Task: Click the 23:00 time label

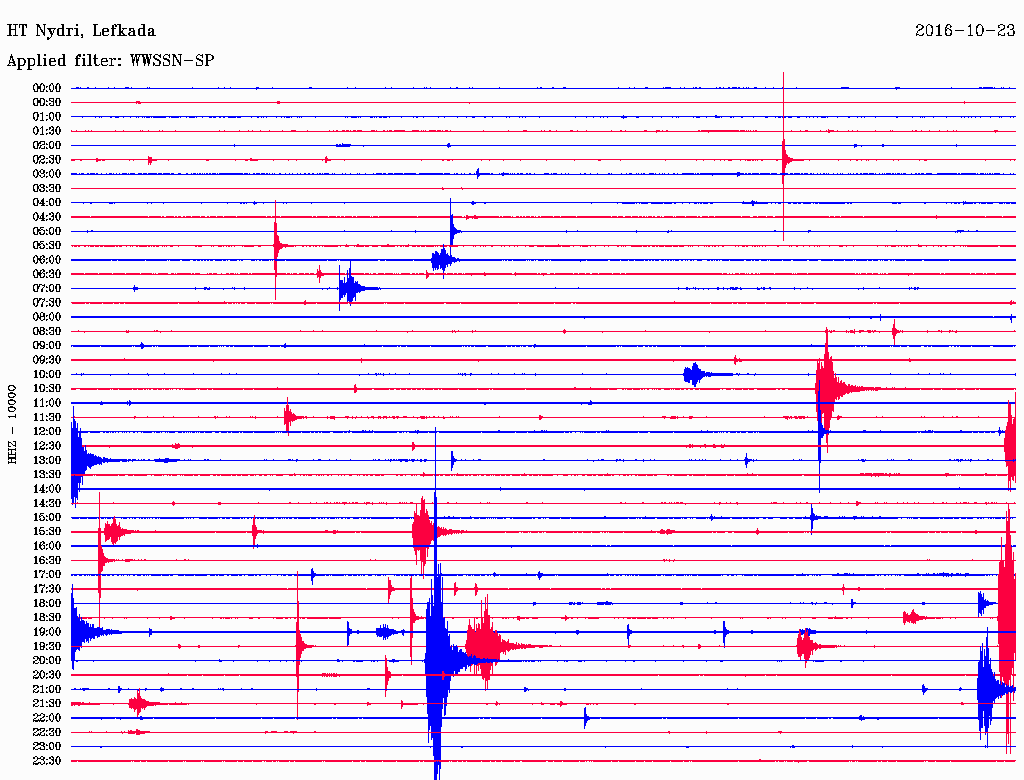Action: (x=47, y=747)
